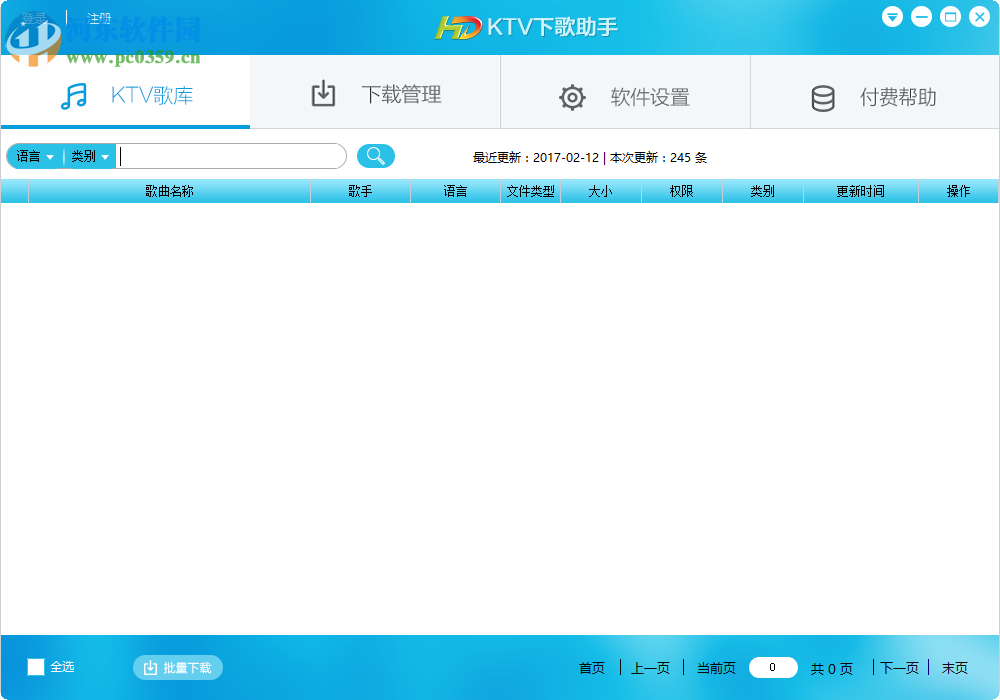Open the 付费帮助 tab
Viewport: 1000px width, 700px height.
(x=873, y=96)
